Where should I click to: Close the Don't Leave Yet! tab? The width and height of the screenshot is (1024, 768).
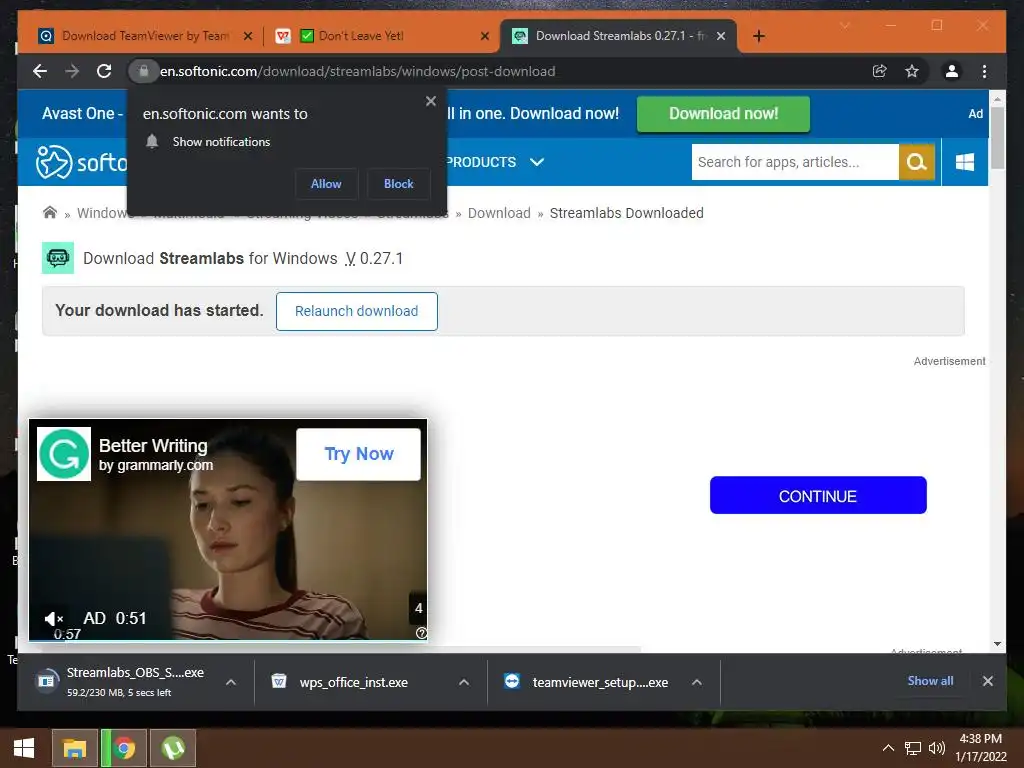(485, 36)
